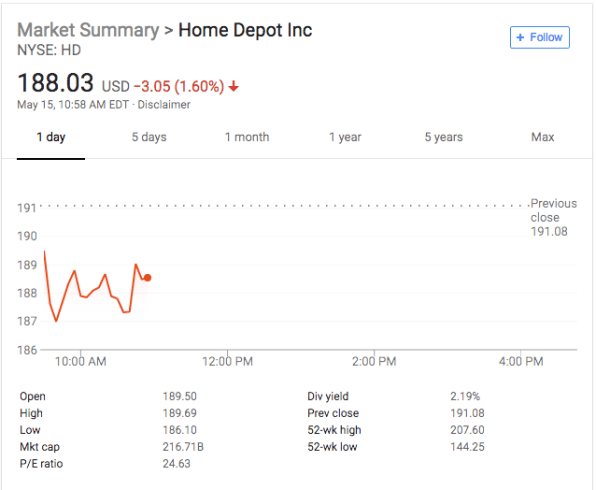Image resolution: width=596 pixels, height=490 pixels.
Task: Switch to the 1 month tab
Action: pos(247,137)
